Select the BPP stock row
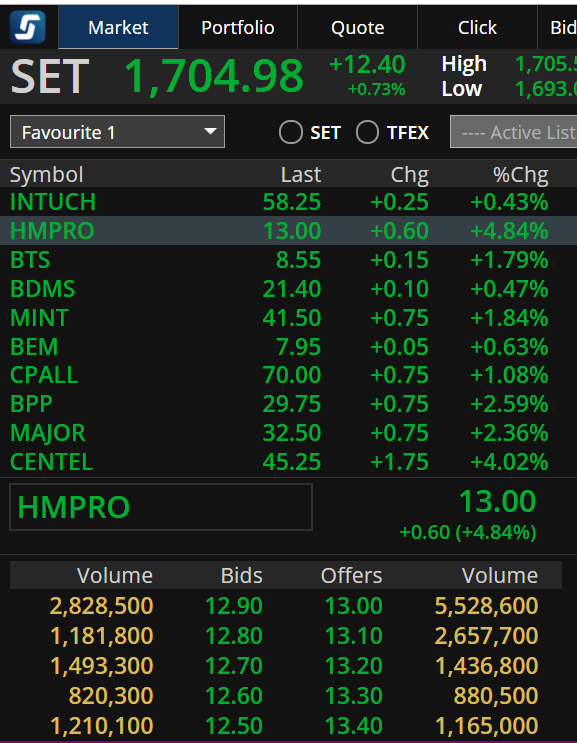577x743 pixels. tap(288, 404)
